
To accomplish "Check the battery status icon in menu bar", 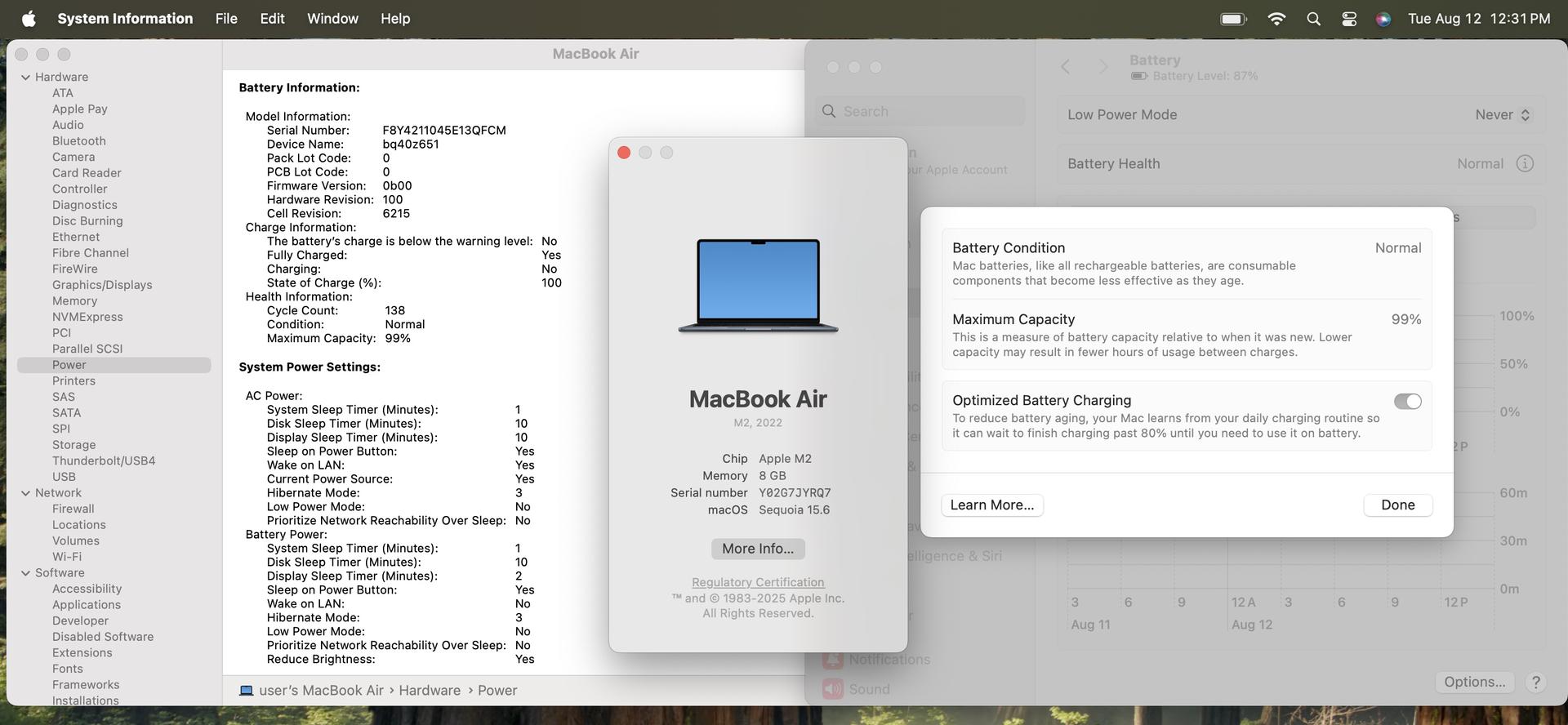I will tap(1233, 19).
